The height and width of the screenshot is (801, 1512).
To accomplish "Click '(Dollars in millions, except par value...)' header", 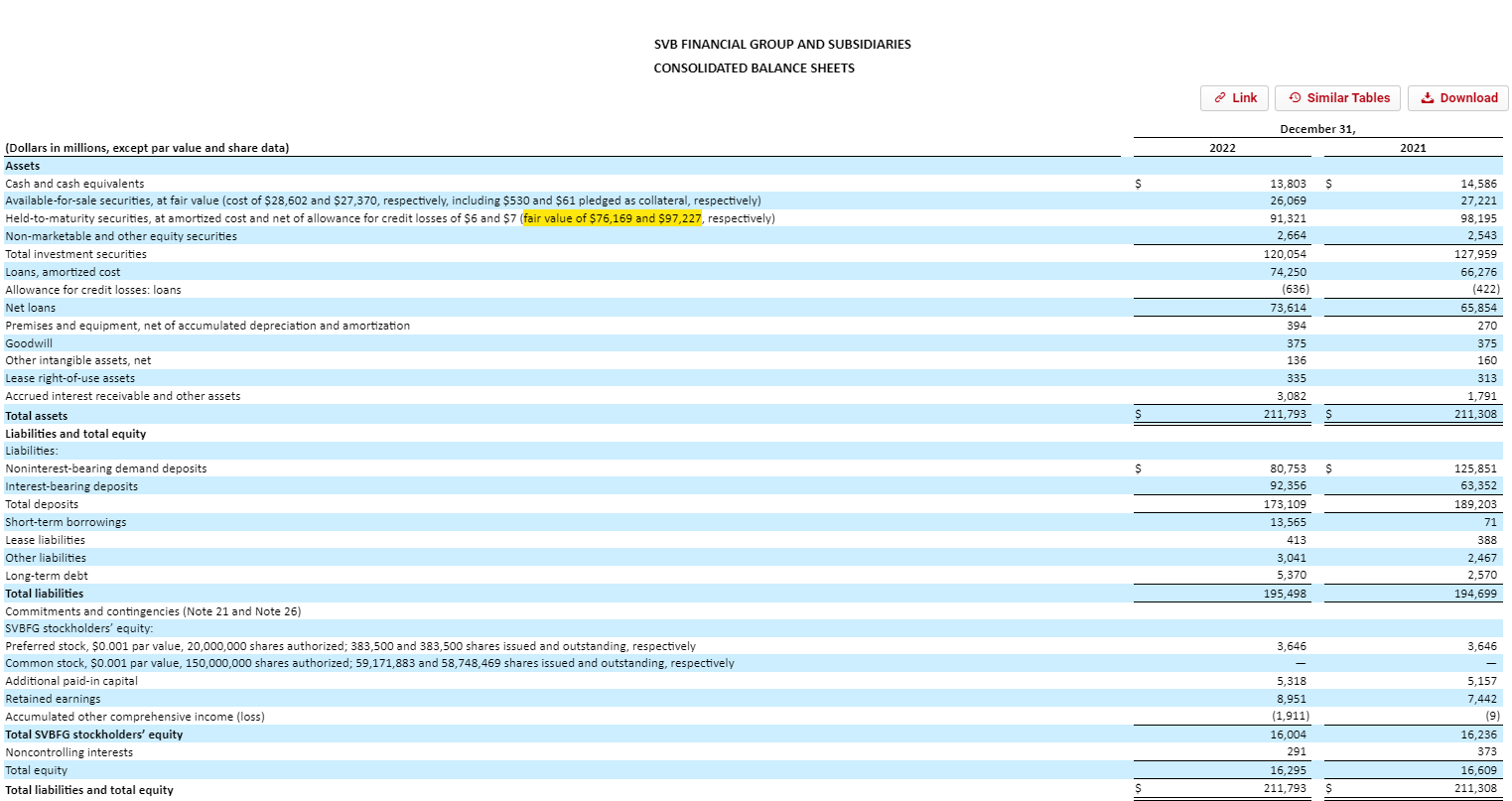I will point(147,148).
